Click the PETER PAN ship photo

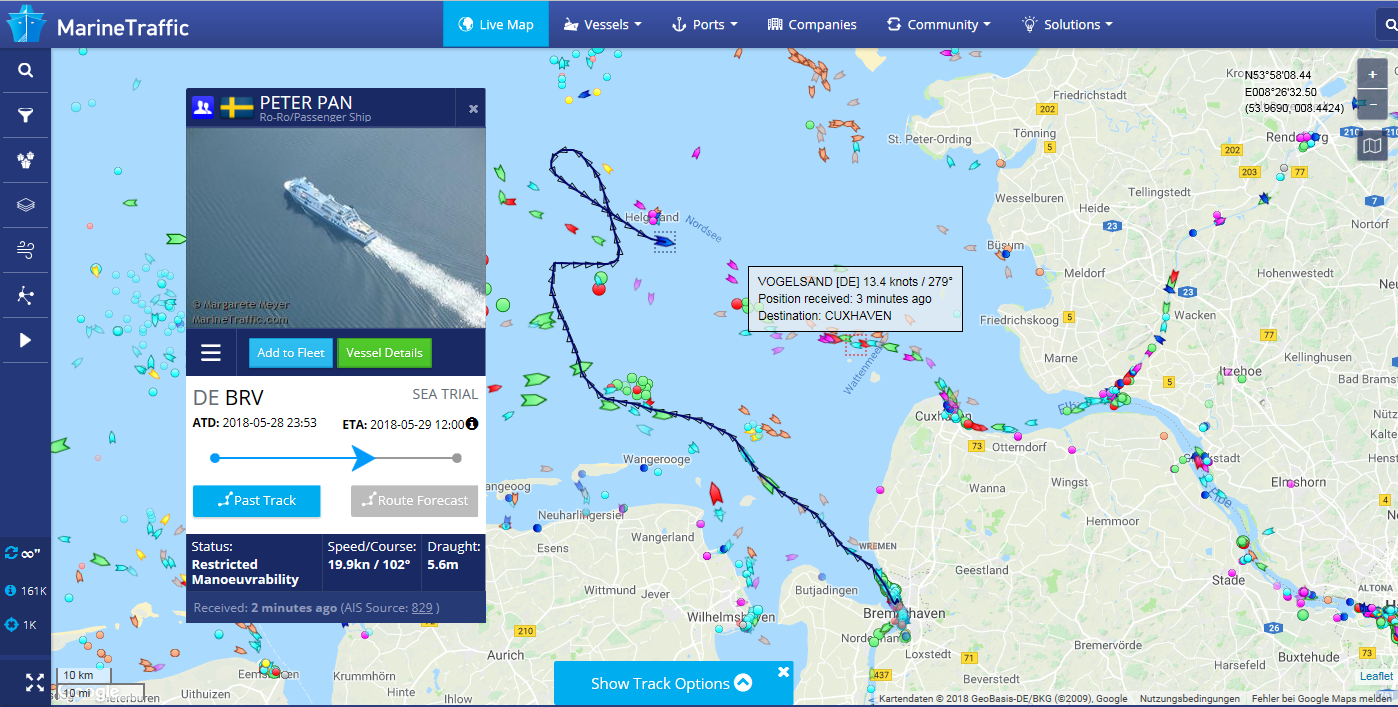click(336, 227)
